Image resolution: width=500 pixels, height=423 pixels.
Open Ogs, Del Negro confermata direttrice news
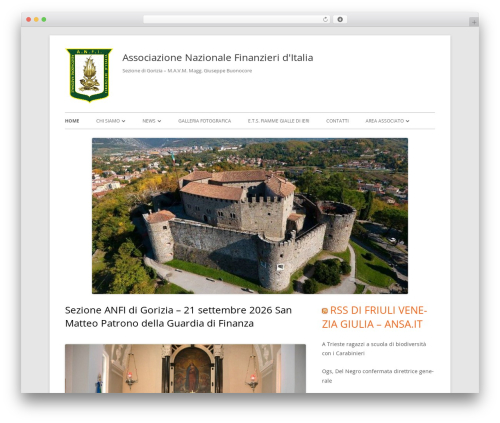(377, 376)
